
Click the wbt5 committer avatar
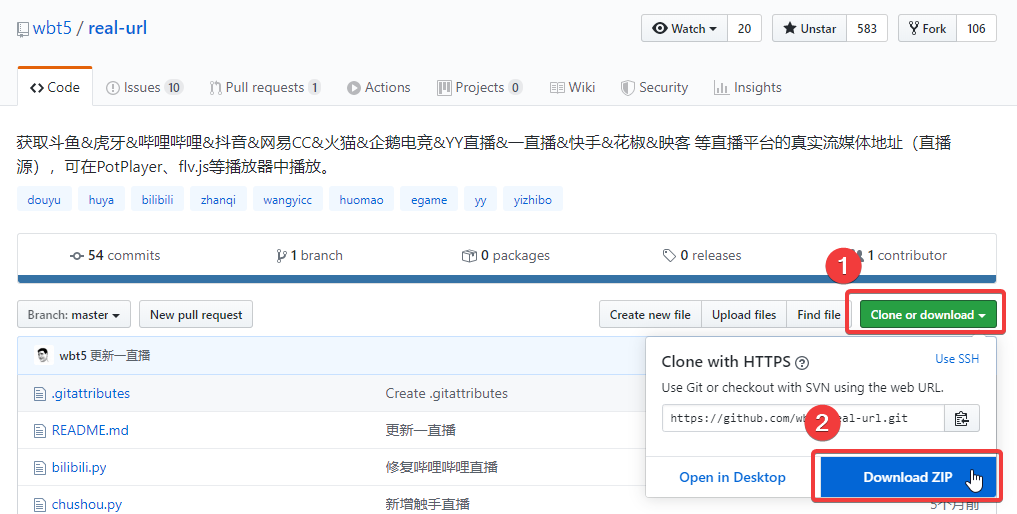pyautogui.click(x=43, y=355)
